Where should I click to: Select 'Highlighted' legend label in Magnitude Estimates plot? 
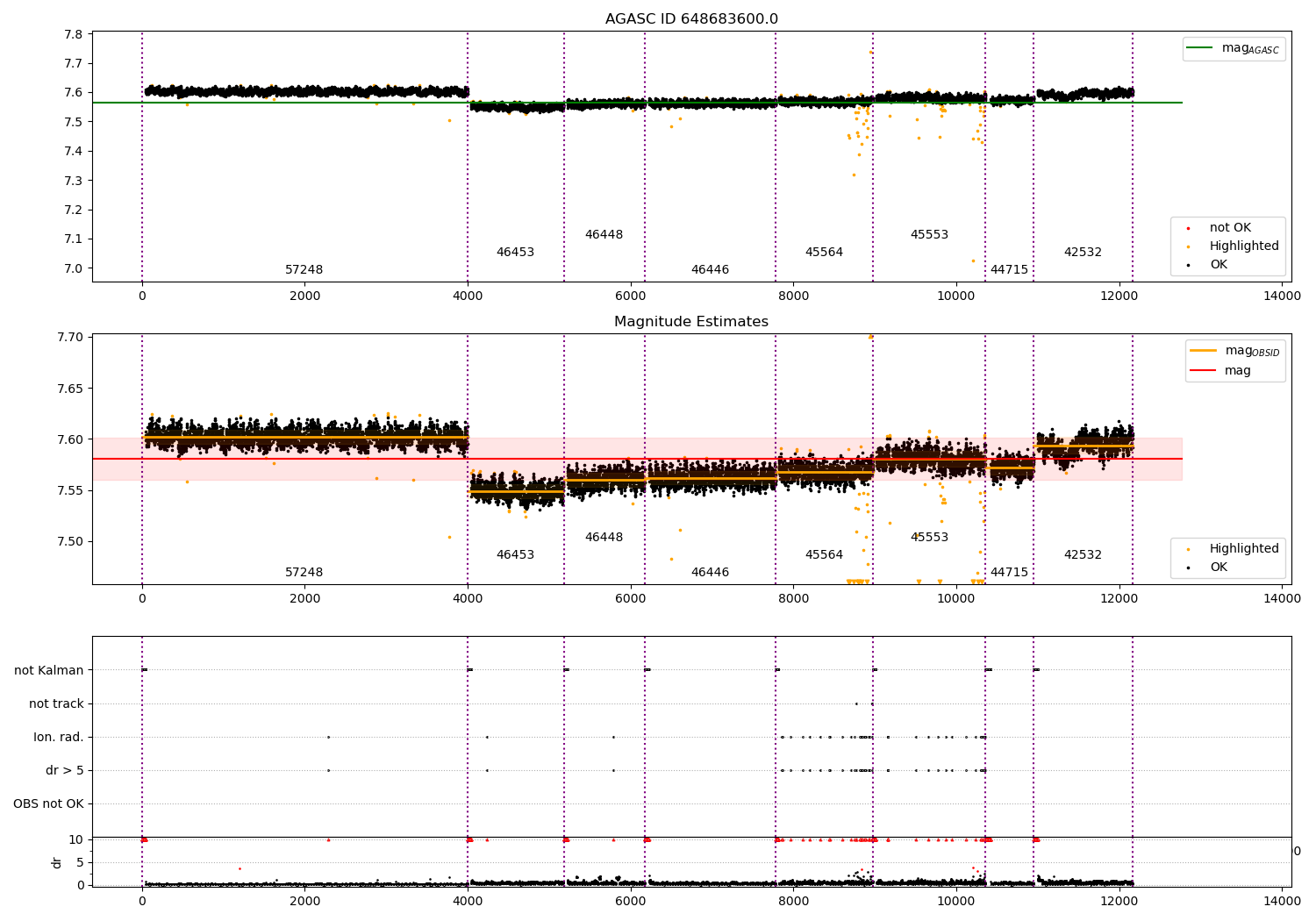[1244, 549]
